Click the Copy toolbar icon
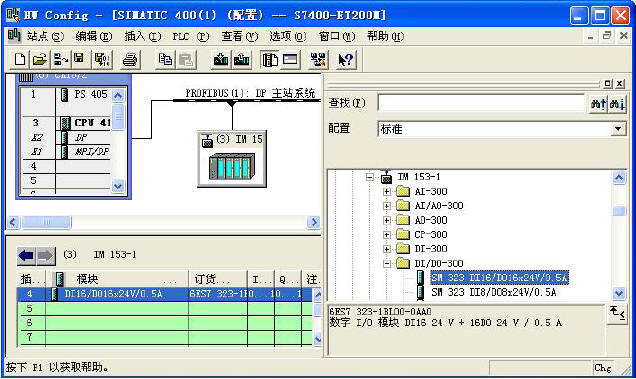The width and height of the screenshot is (636, 379). point(165,60)
